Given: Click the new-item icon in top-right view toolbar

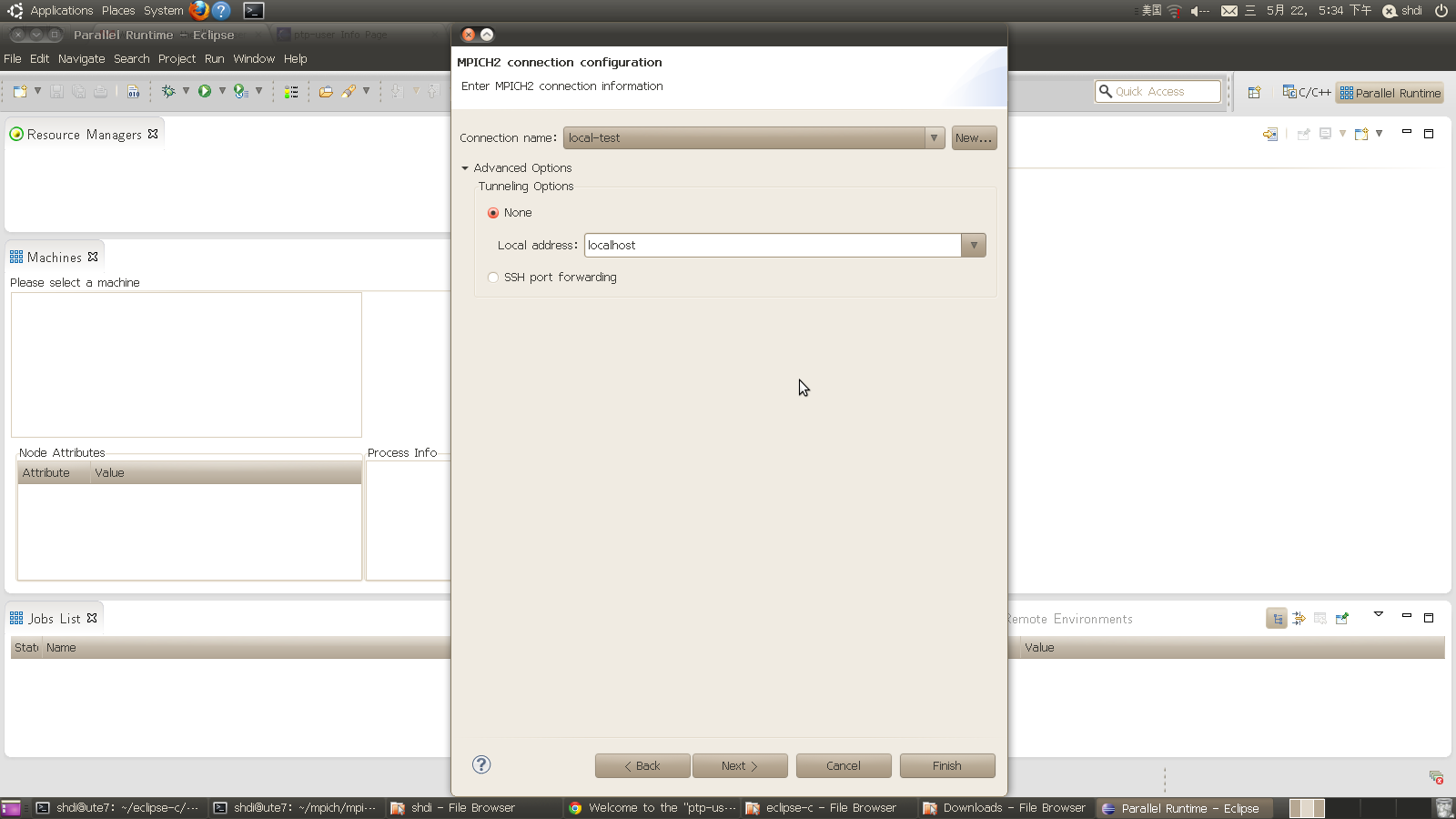Looking at the screenshot, I should (1361, 134).
